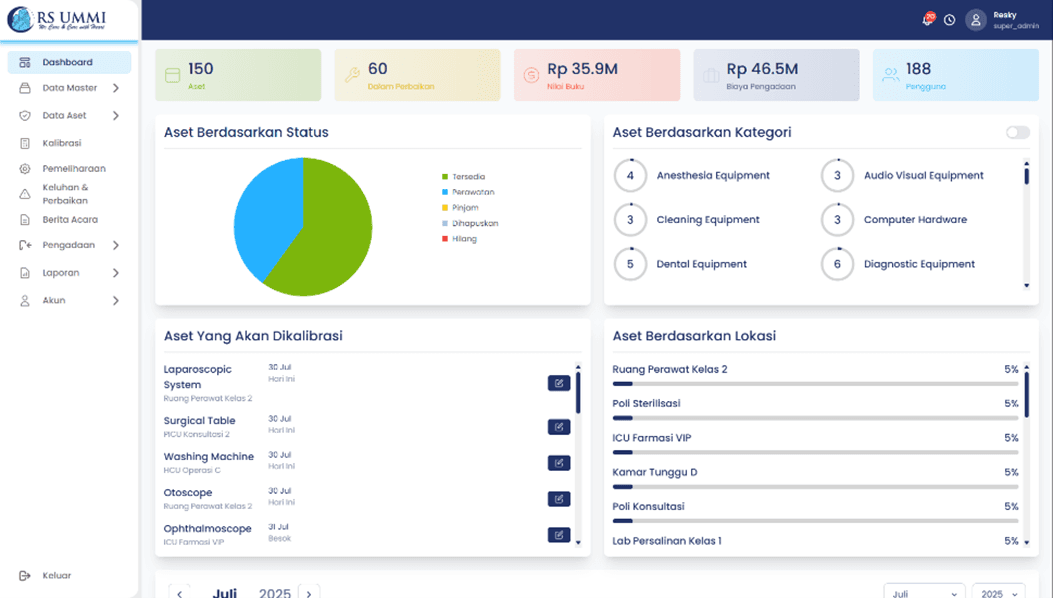
Task: Click the Keluar logout icon at bottom
Action: point(26,575)
